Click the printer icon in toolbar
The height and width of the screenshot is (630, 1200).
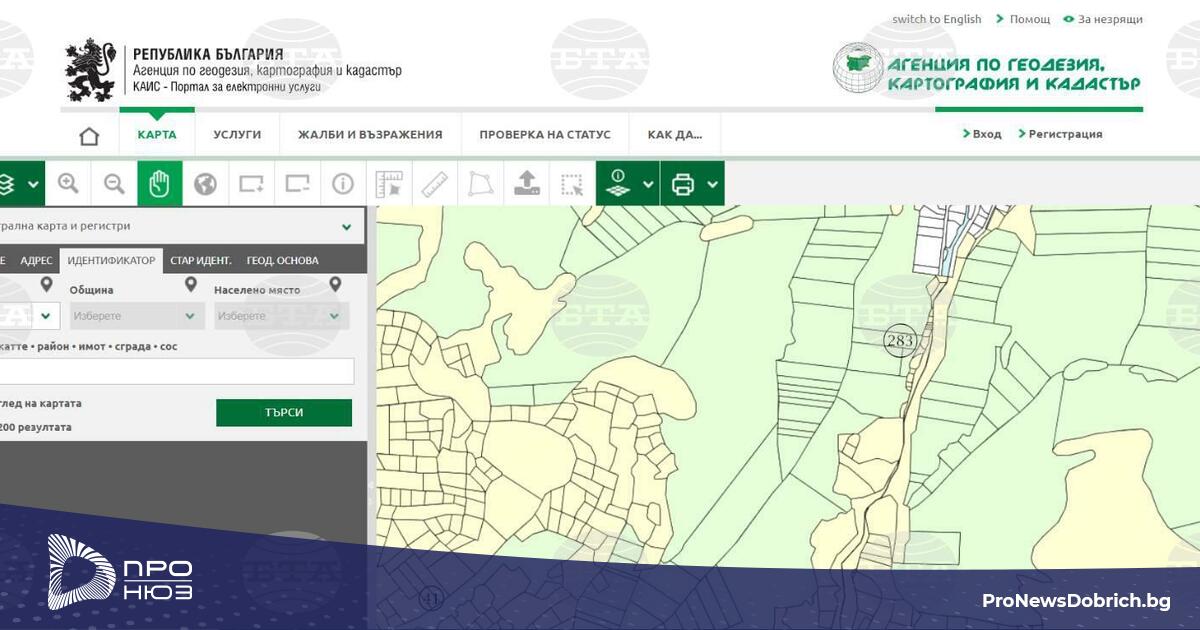pos(683,184)
